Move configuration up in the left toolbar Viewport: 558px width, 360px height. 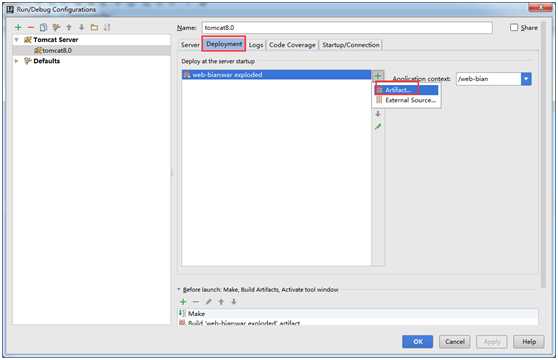tap(69, 27)
